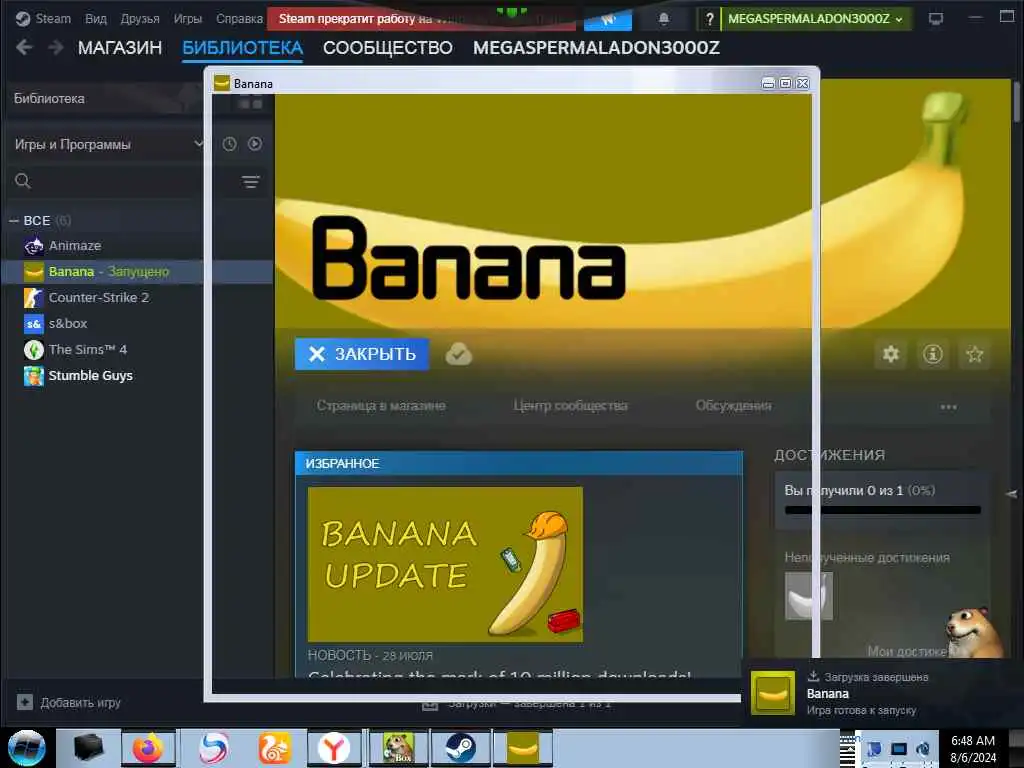Open game info icon

pyautogui.click(x=933, y=355)
